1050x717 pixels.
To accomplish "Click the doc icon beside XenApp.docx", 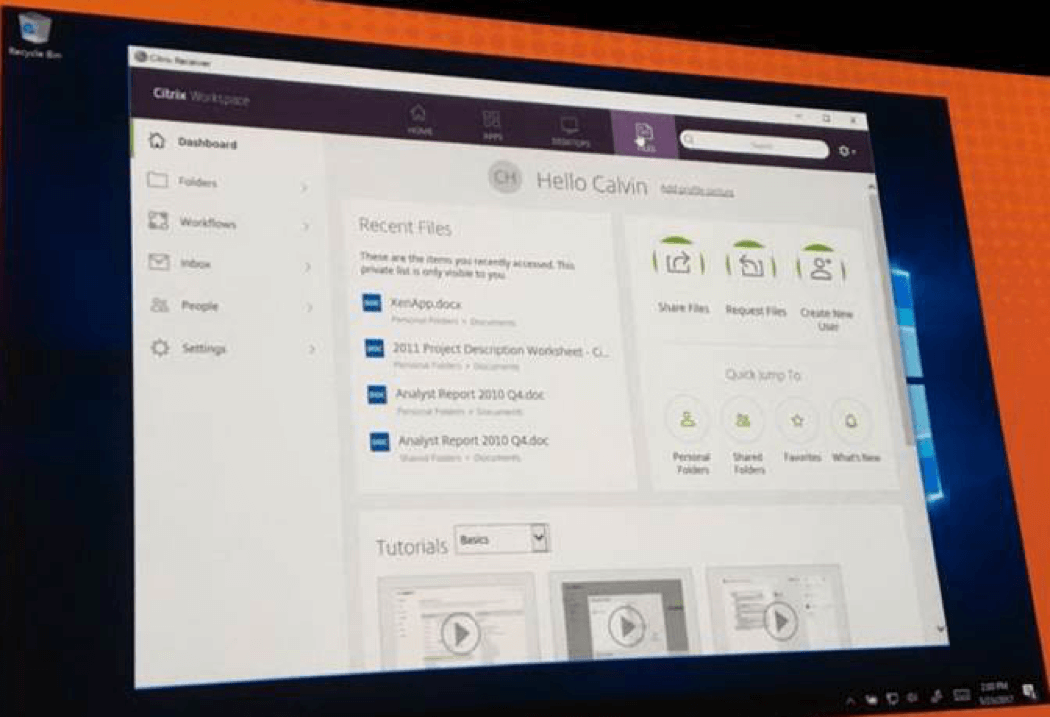I will [372, 303].
